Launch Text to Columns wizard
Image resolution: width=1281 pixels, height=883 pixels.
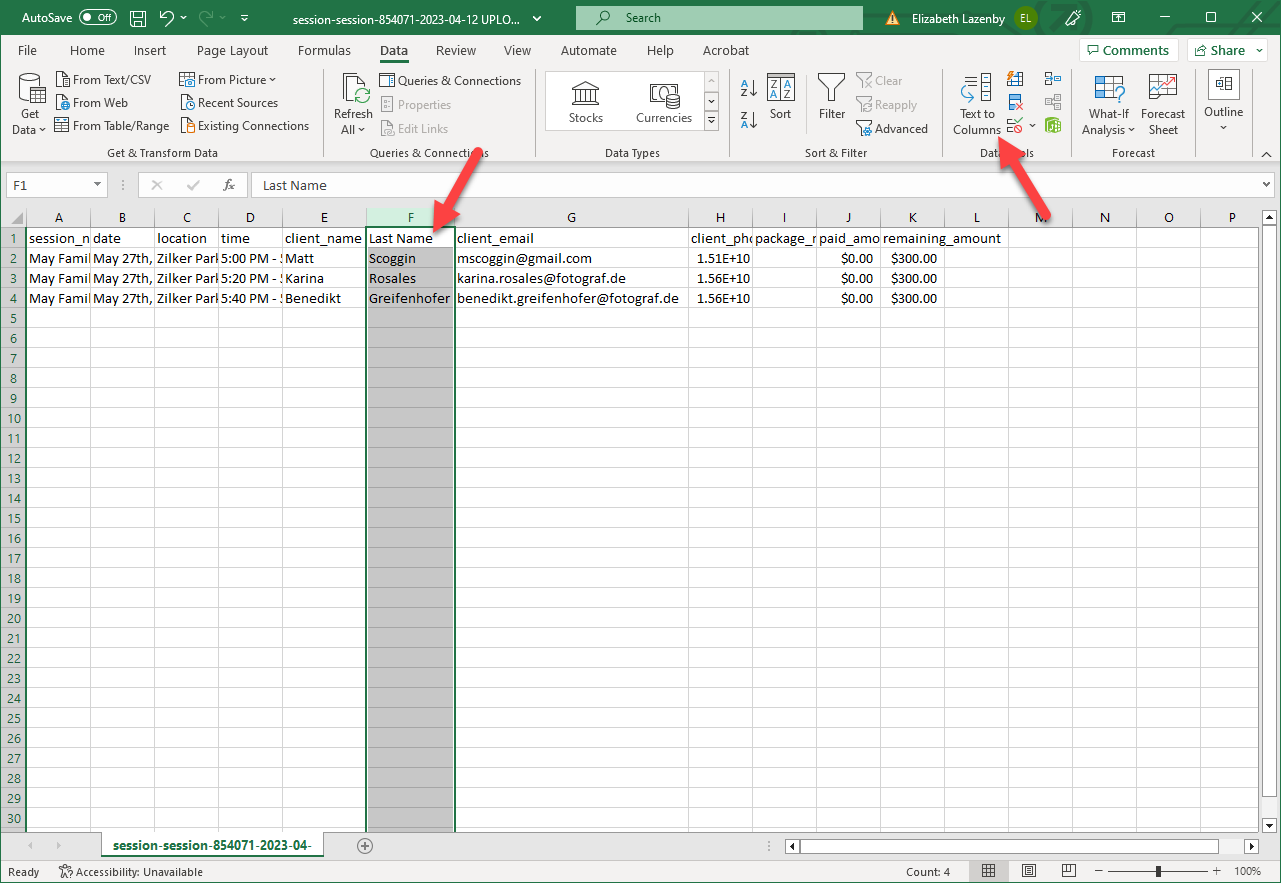976,105
